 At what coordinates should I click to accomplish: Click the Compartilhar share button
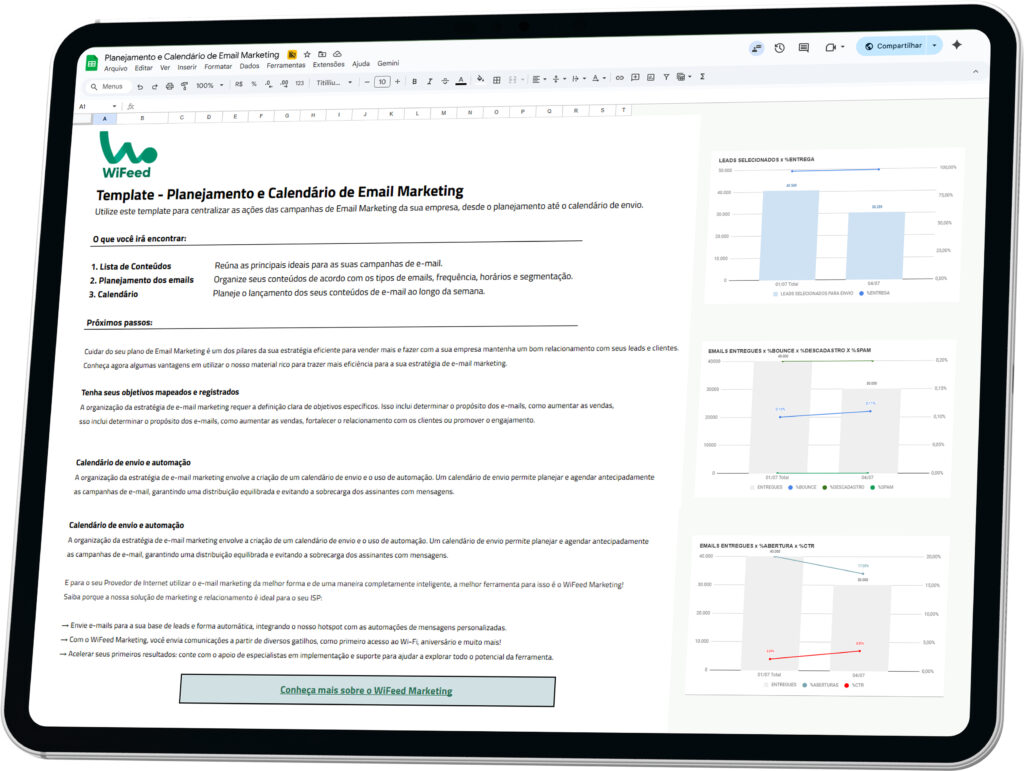(893, 45)
